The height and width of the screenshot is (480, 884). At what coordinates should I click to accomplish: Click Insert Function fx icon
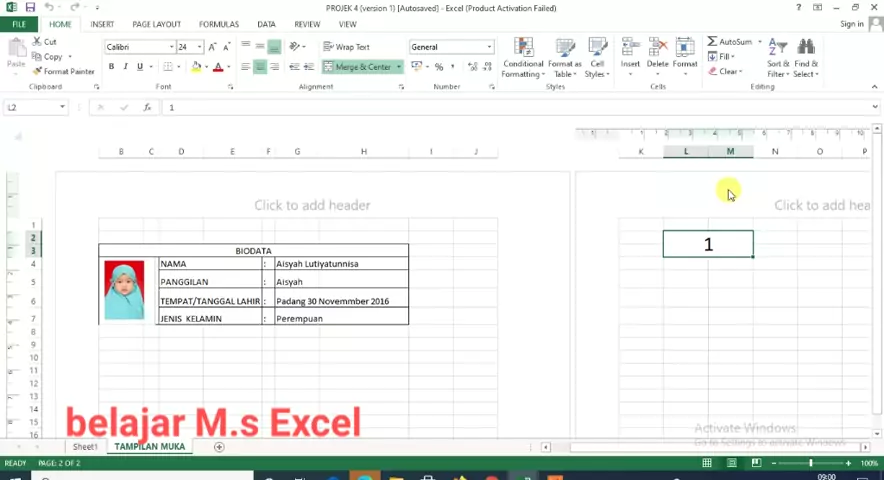(x=147, y=107)
